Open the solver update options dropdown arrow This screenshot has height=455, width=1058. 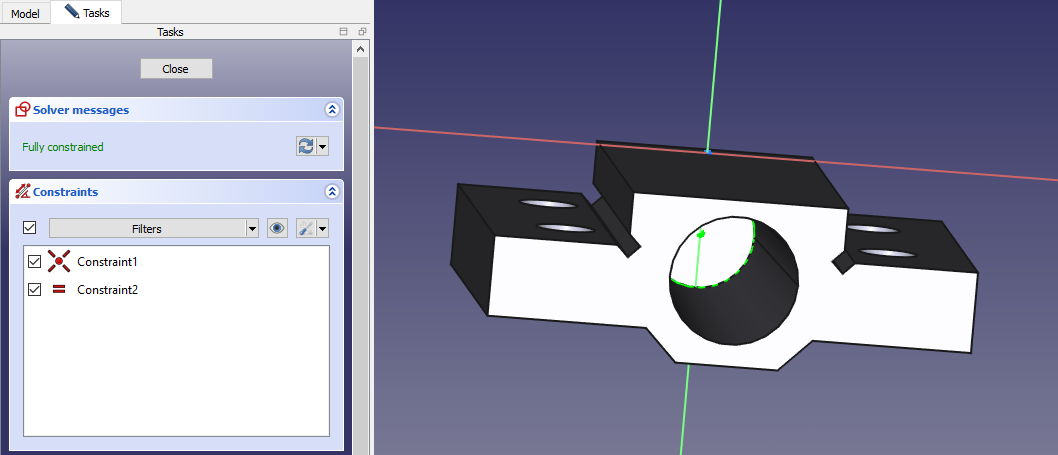tap(322, 147)
